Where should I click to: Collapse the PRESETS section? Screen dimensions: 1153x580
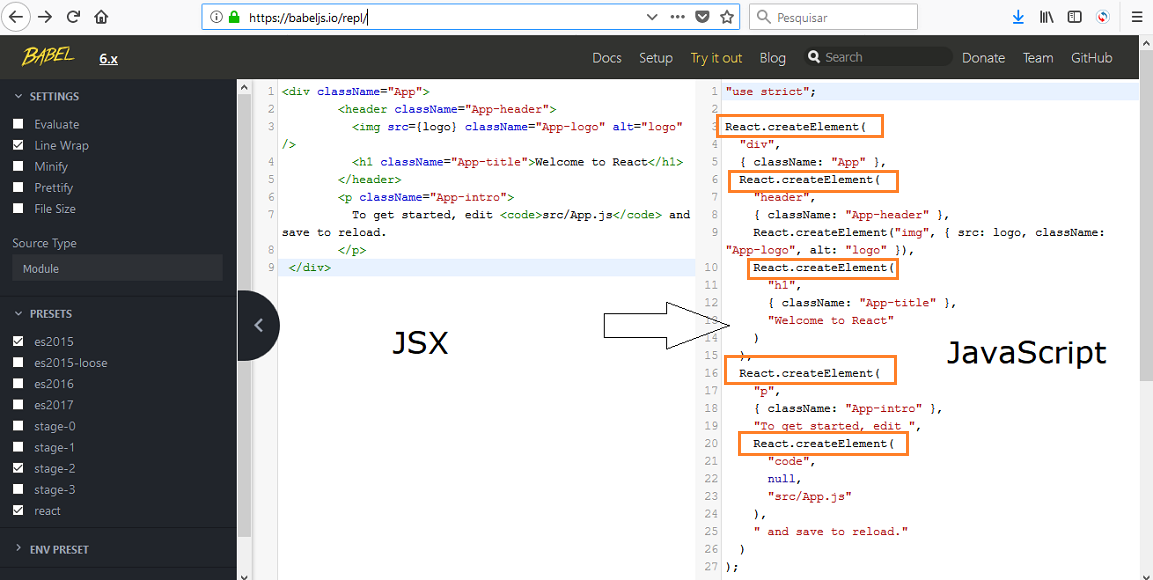click(x=43, y=314)
